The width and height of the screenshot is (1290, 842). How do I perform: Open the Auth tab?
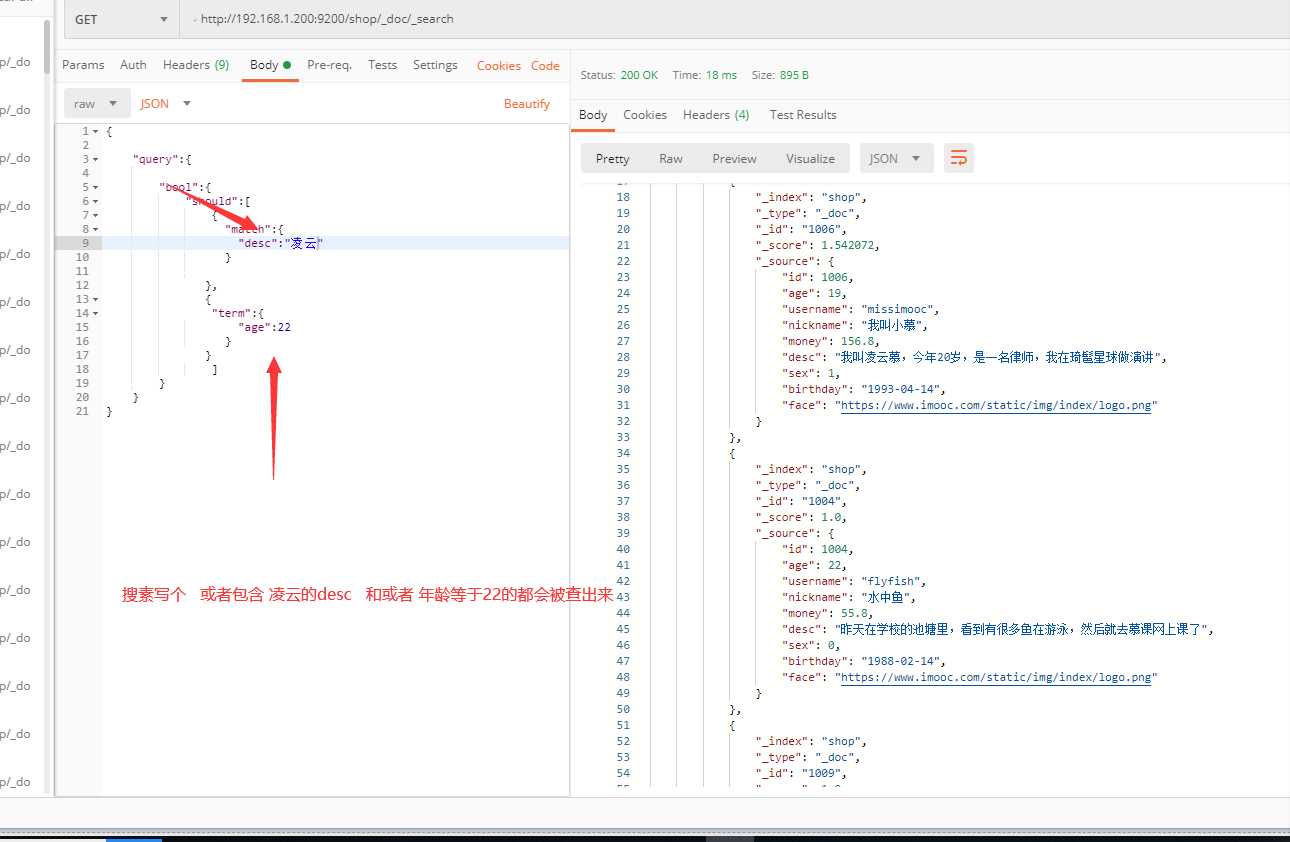pyautogui.click(x=133, y=65)
